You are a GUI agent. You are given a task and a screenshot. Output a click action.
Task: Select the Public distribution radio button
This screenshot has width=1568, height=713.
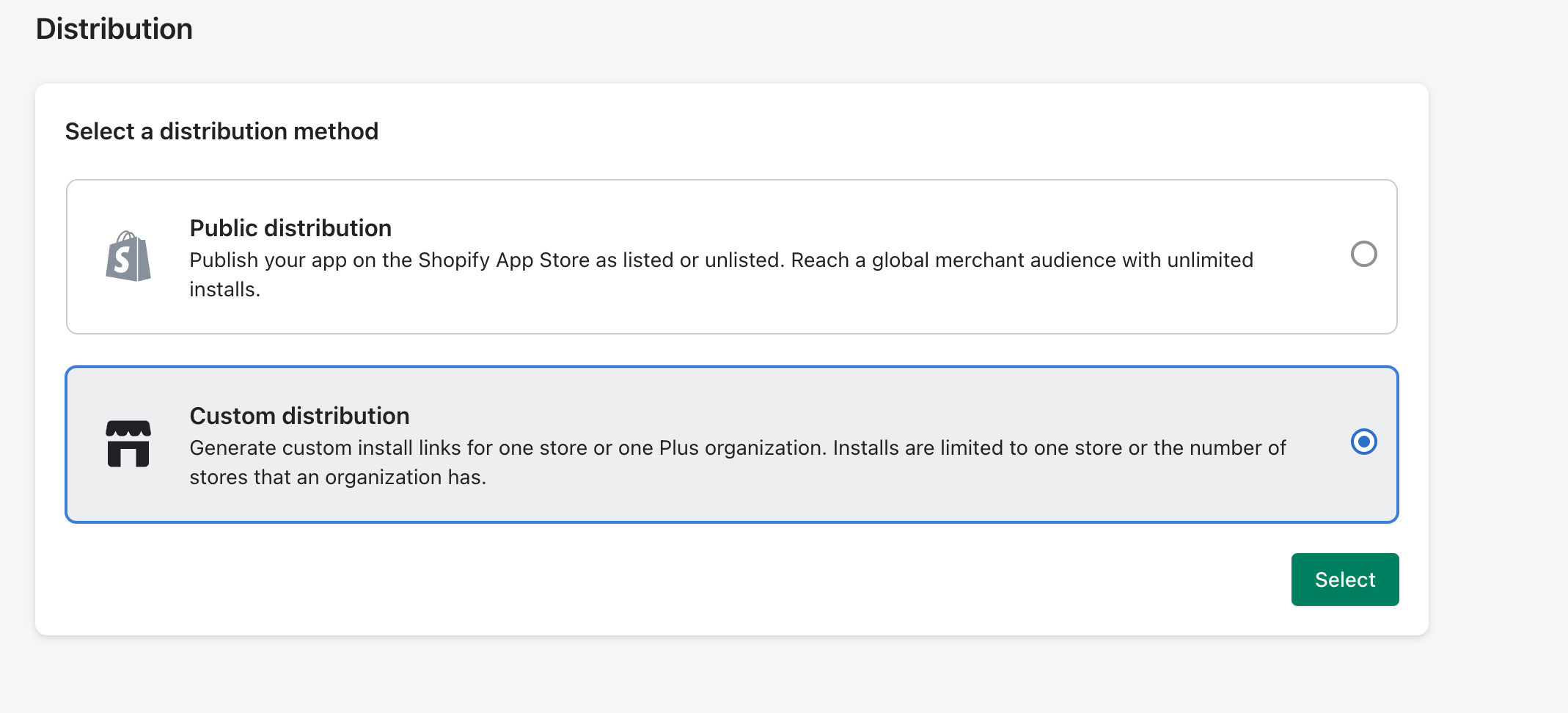(1363, 255)
